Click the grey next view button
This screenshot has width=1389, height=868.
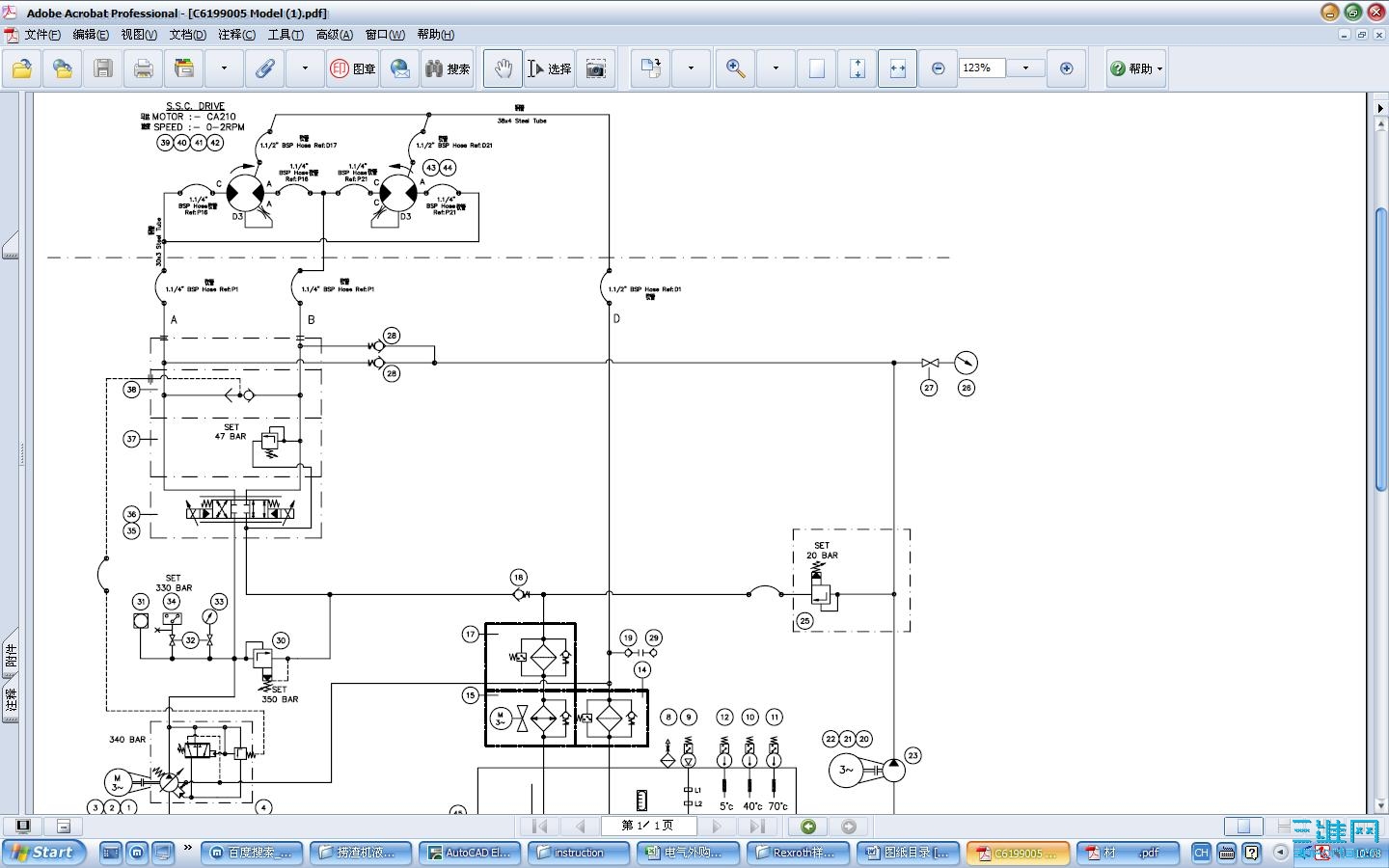849,827
